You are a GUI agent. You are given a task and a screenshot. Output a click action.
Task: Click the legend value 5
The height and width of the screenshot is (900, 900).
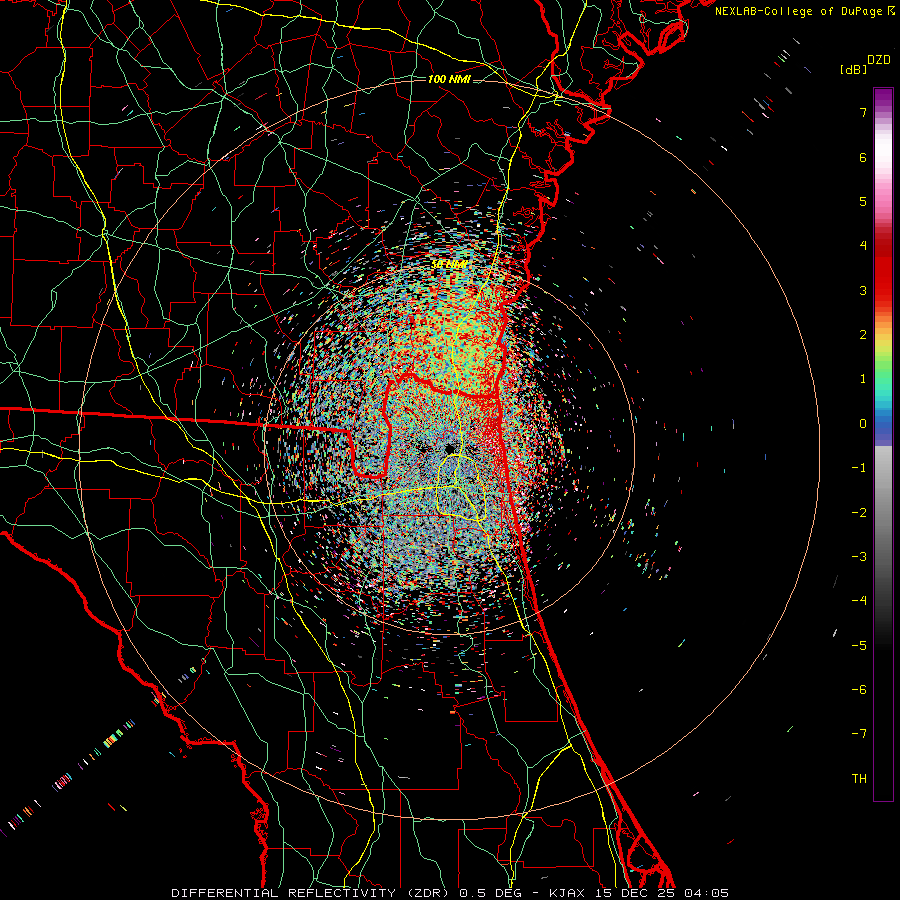point(863,201)
